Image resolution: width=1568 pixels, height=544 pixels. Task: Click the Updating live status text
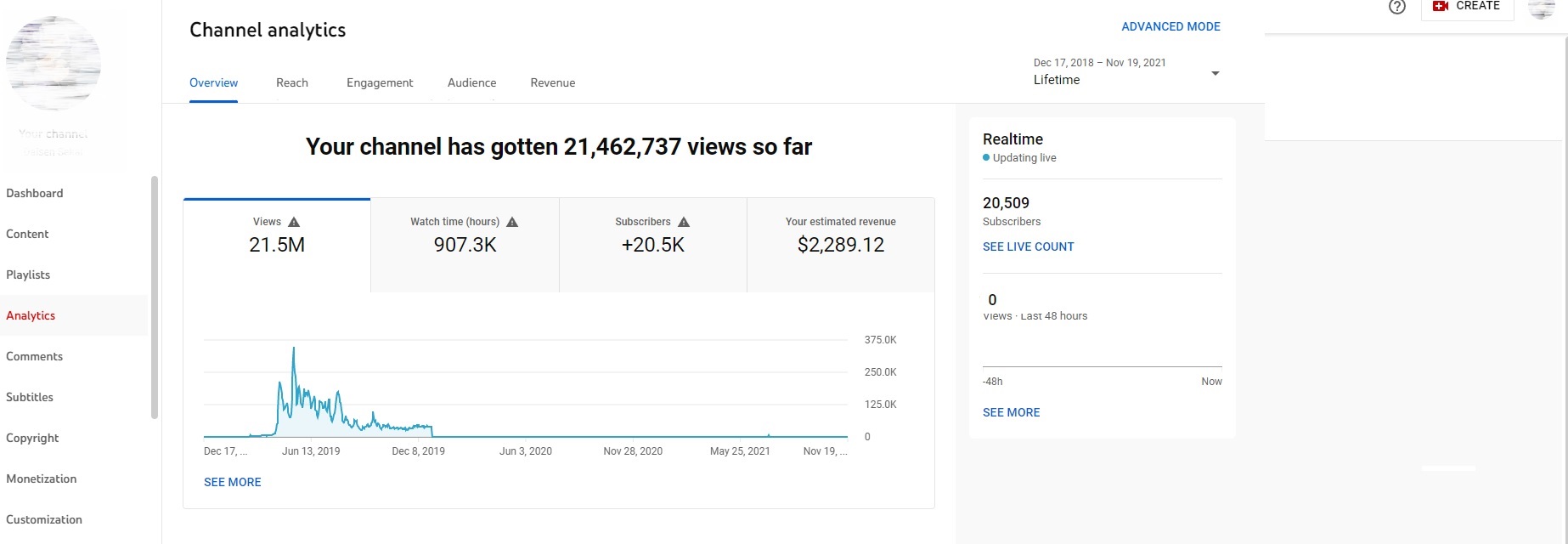pyautogui.click(x=1024, y=158)
